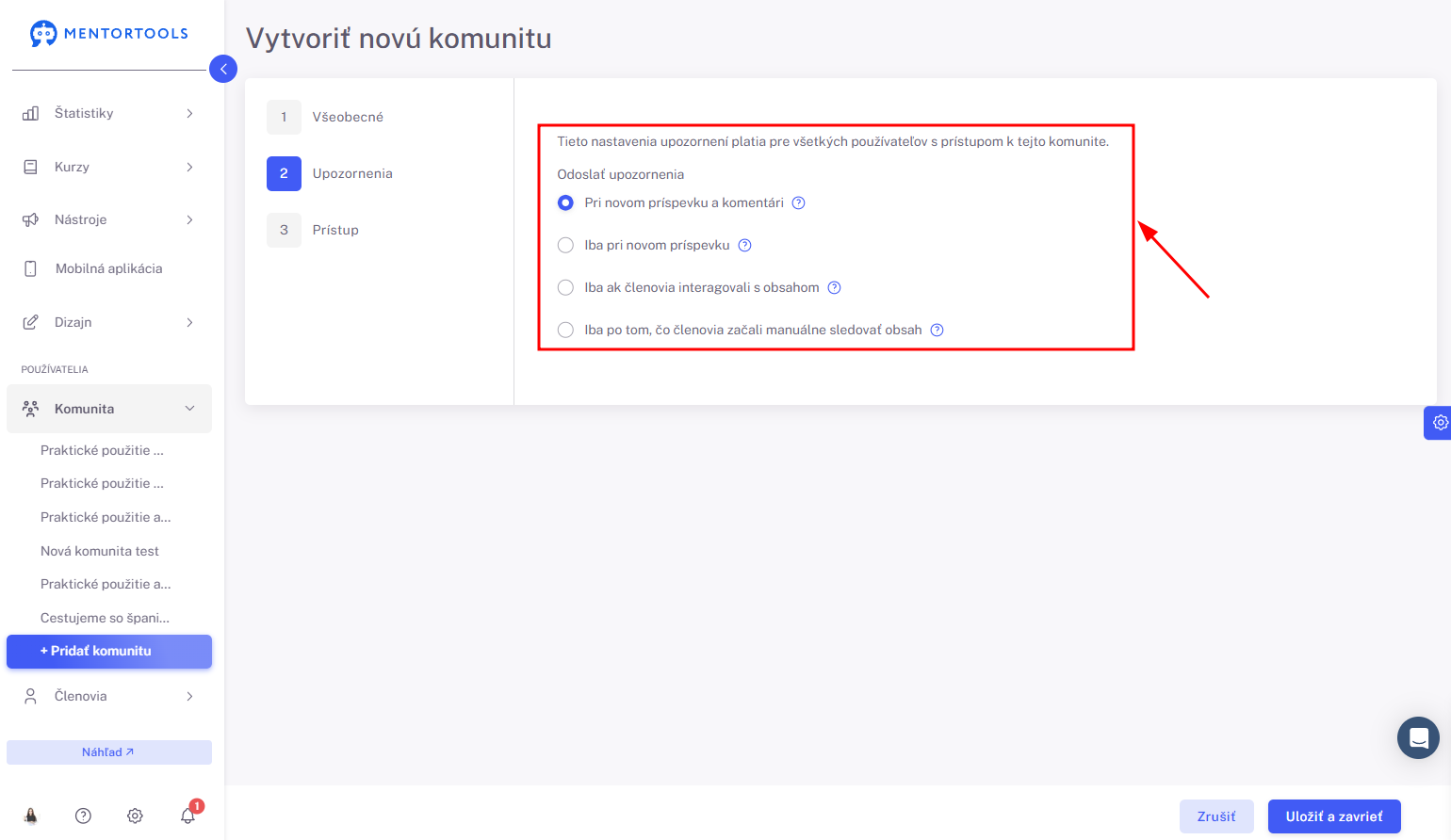Open the user profile avatar icon
Image resolution: width=1451 pixels, height=840 pixels.
tap(31, 816)
